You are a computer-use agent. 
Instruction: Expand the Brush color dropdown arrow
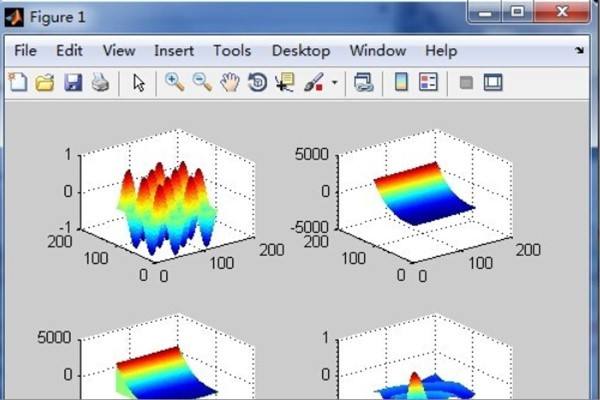(334, 82)
